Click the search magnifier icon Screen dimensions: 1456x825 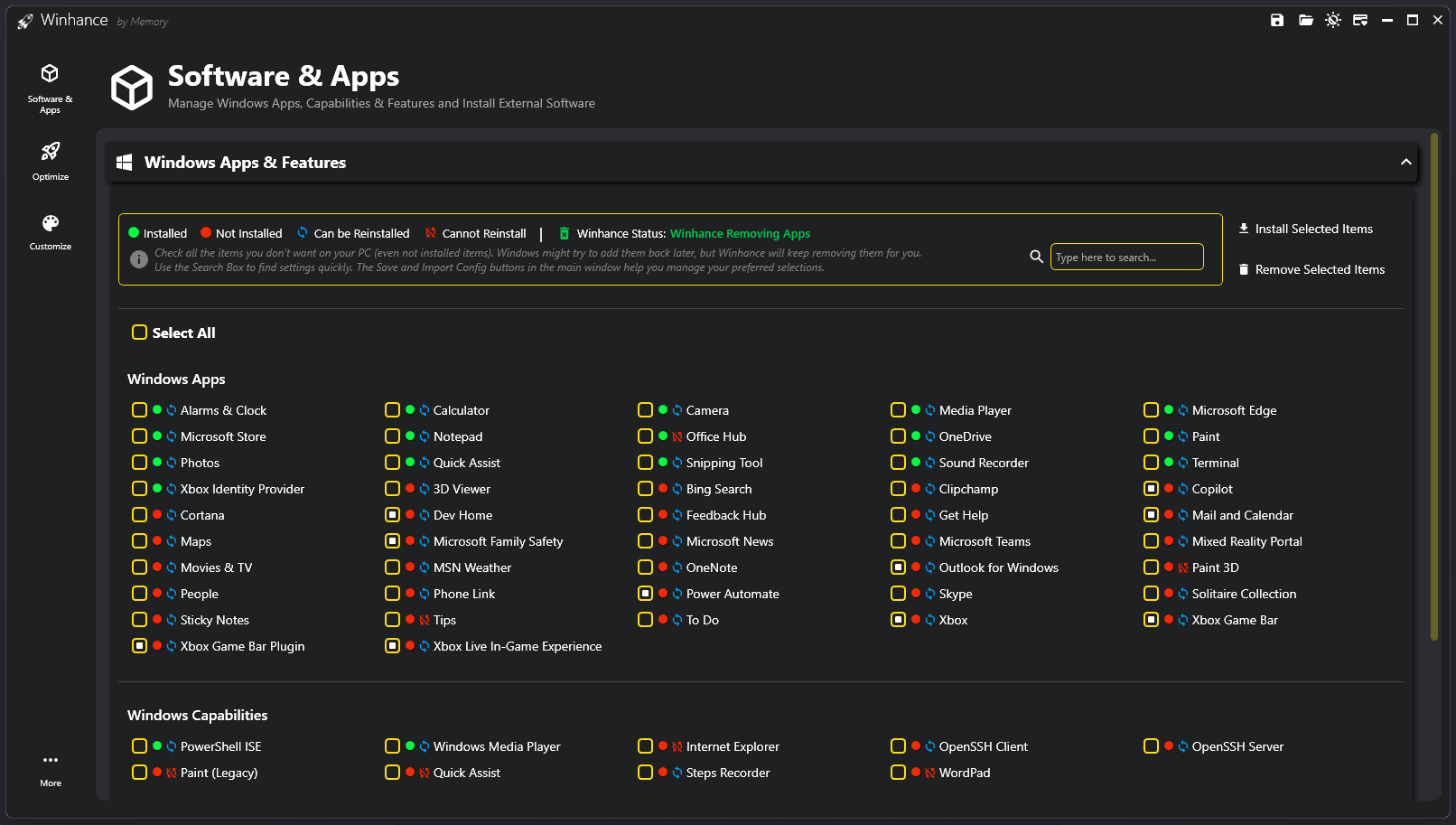[x=1037, y=257]
